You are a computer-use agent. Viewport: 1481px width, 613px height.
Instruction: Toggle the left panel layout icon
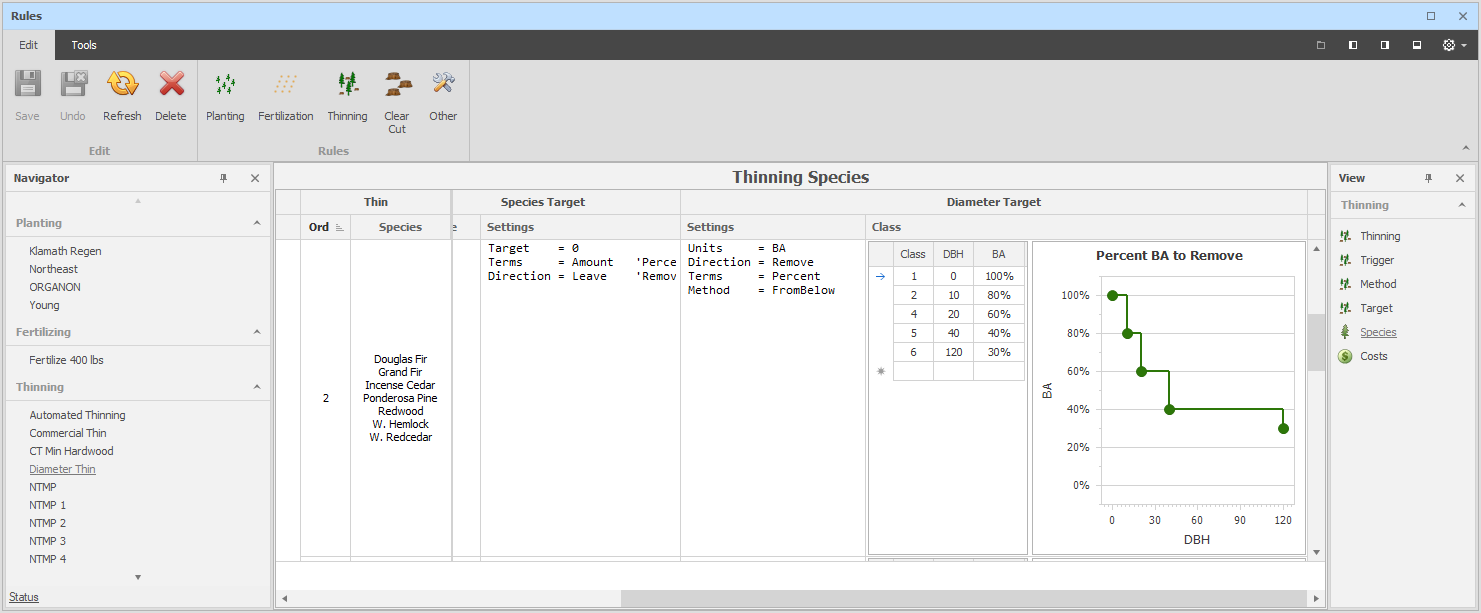(x=1353, y=45)
